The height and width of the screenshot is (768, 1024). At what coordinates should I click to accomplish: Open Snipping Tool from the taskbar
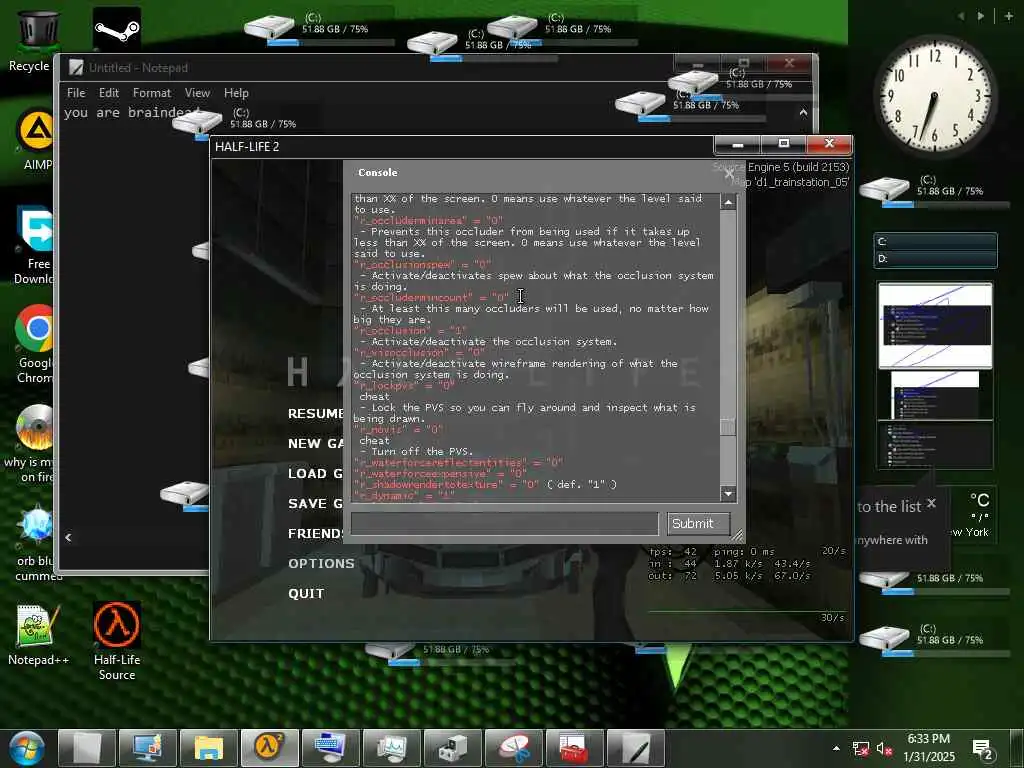click(513, 748)
